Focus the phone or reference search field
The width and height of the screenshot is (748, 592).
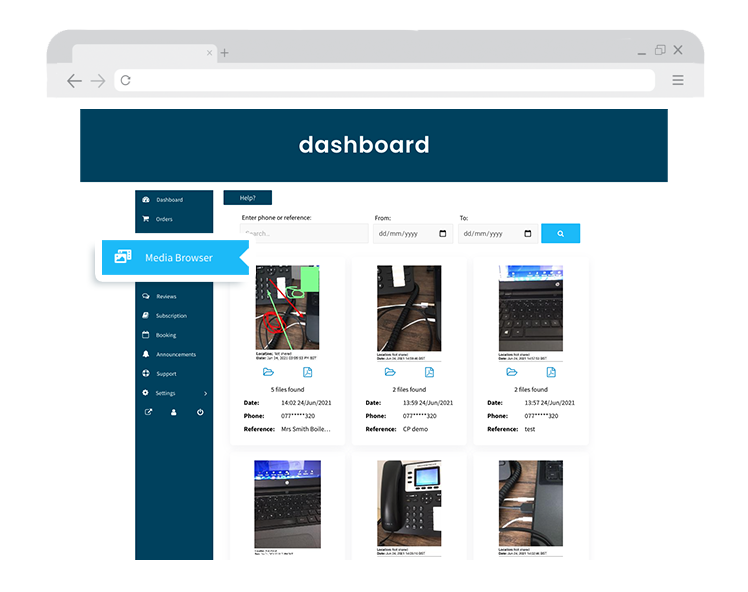point(304,233)
